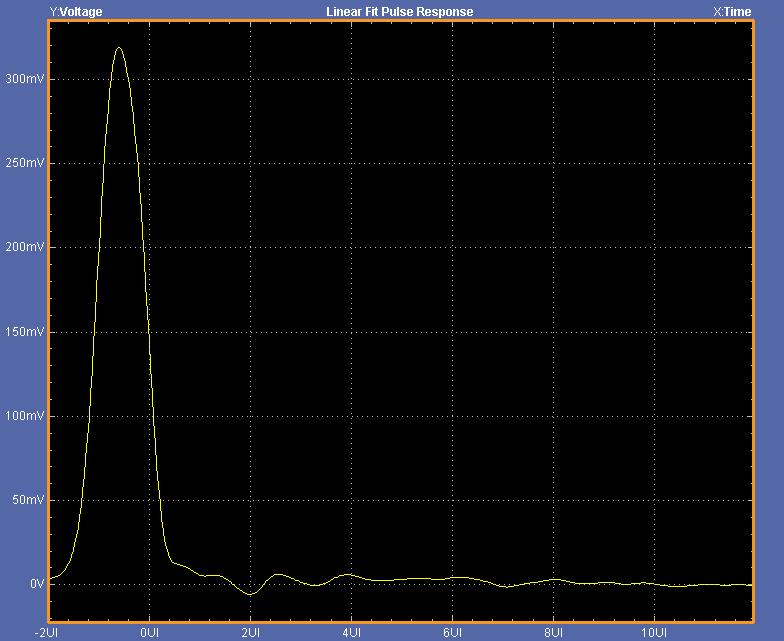Screen dimensions: 784x641
Task: Select the 10UI time axis label
Action: (x=653, y=633)
